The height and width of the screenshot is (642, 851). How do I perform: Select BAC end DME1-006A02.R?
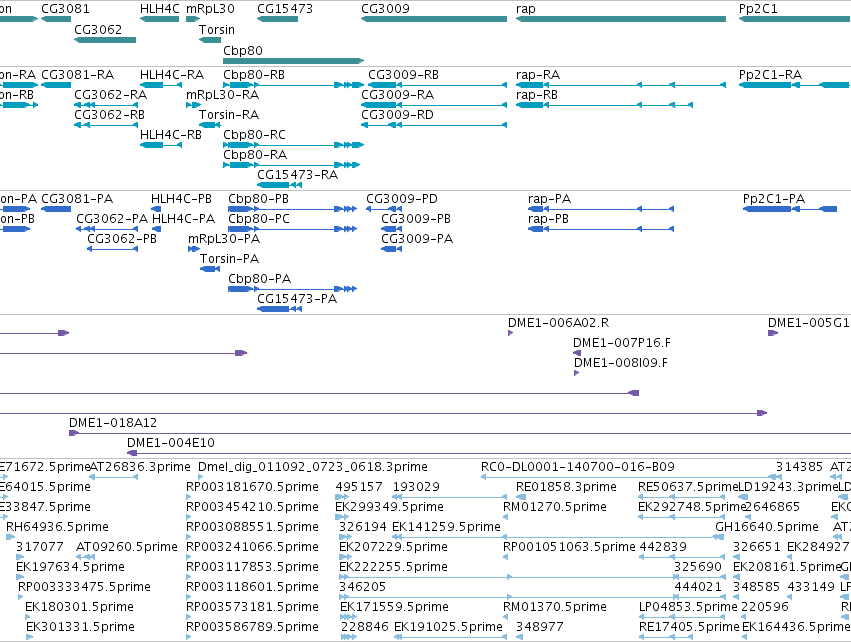(x=511, y=333)
